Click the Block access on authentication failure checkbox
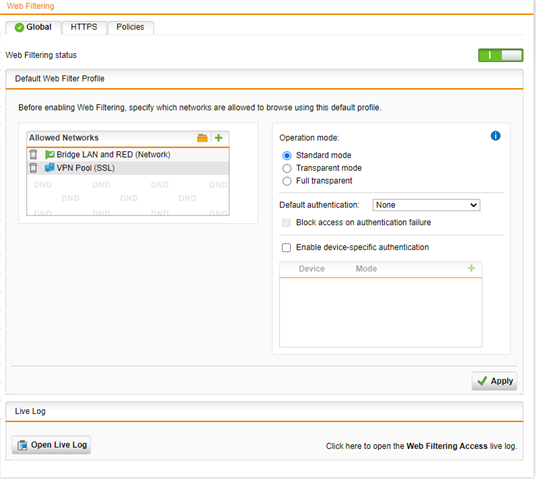 (x=286, y=223)
